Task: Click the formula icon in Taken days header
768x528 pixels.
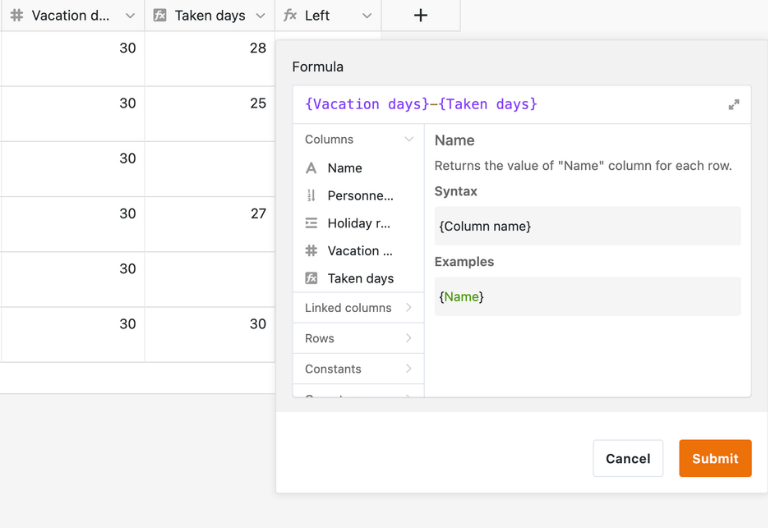Action: click(160, 15)
